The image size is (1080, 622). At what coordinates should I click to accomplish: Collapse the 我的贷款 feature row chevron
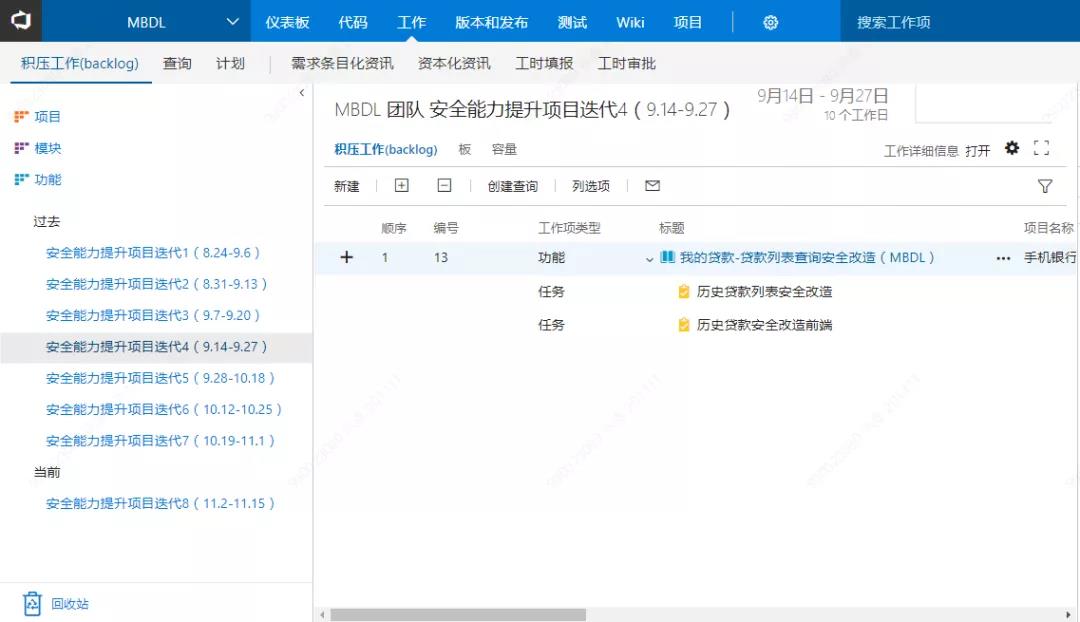click(650, 259)
